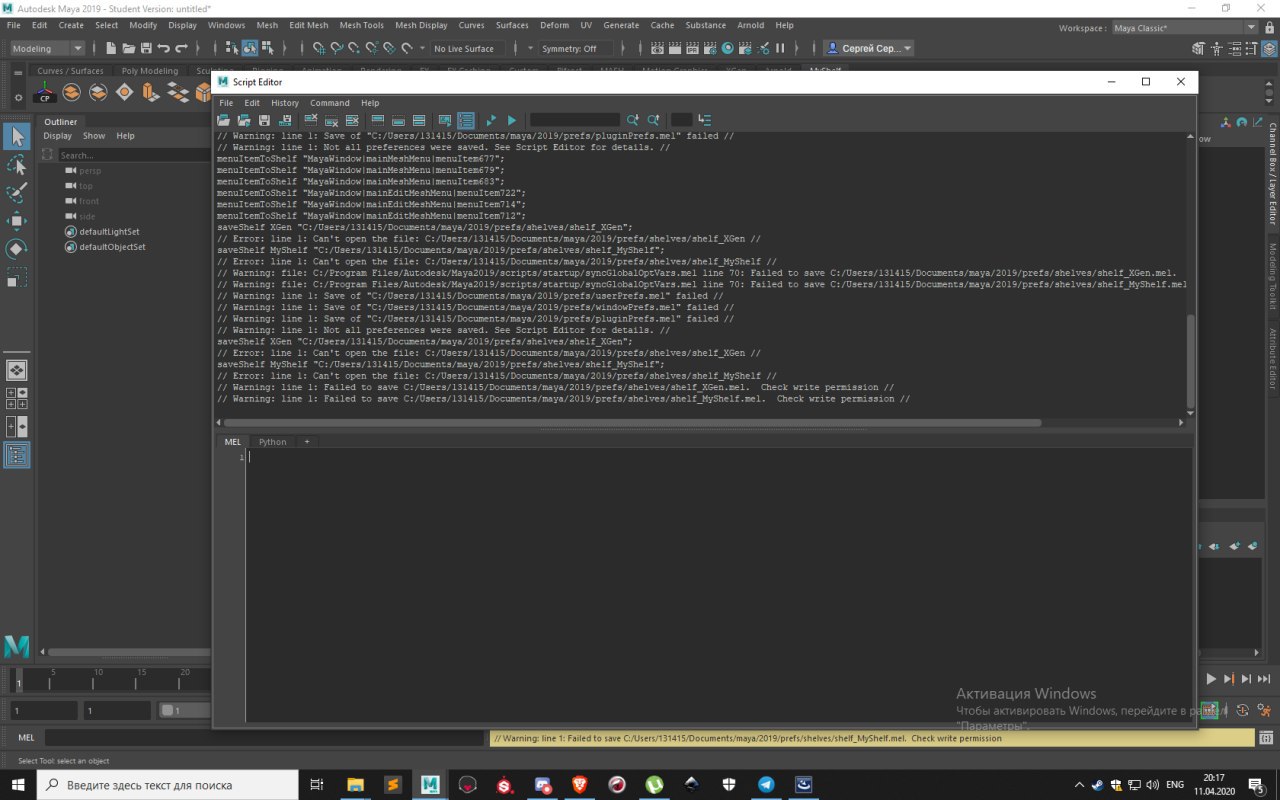Toggle Show Line Numbers icon
Screen dimensions: 1280x800
(x=465, y=120)
